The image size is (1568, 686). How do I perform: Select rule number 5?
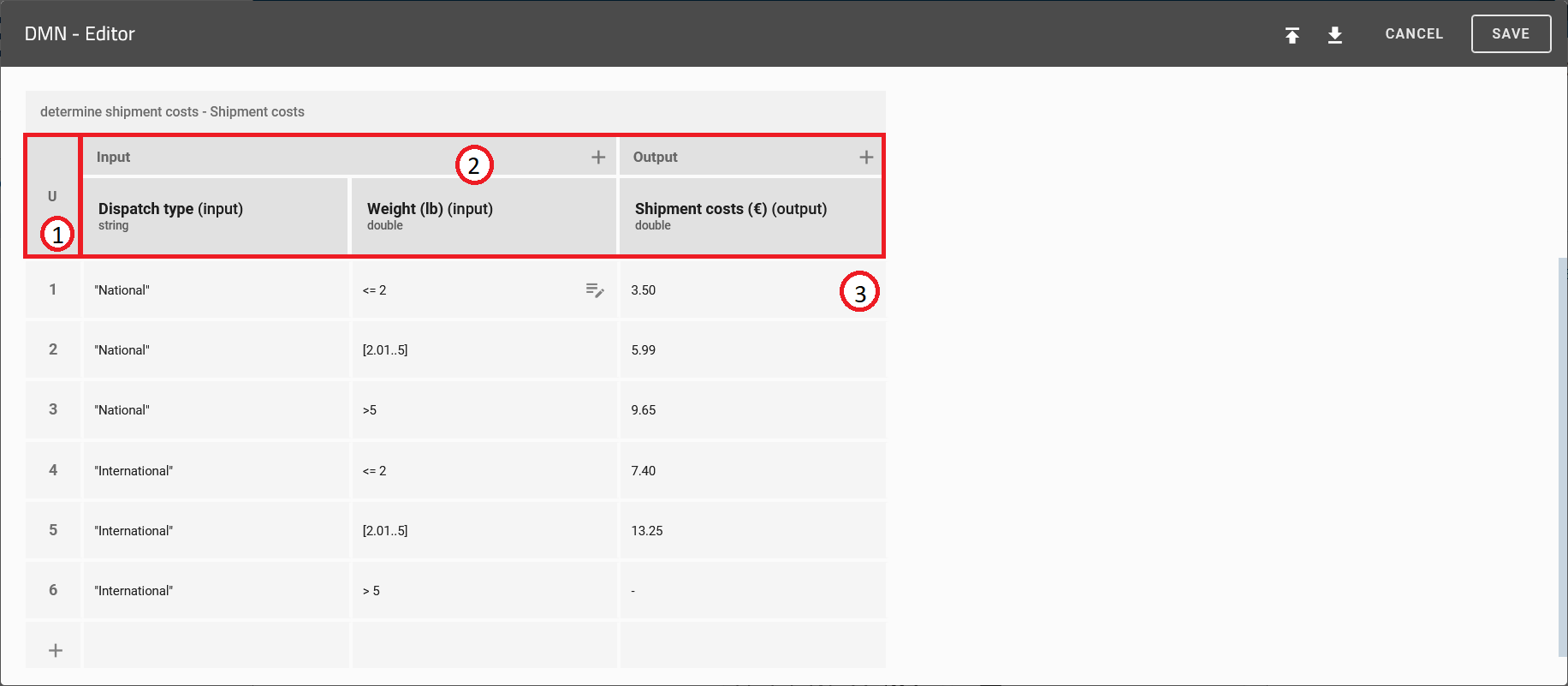pos(53,530)
